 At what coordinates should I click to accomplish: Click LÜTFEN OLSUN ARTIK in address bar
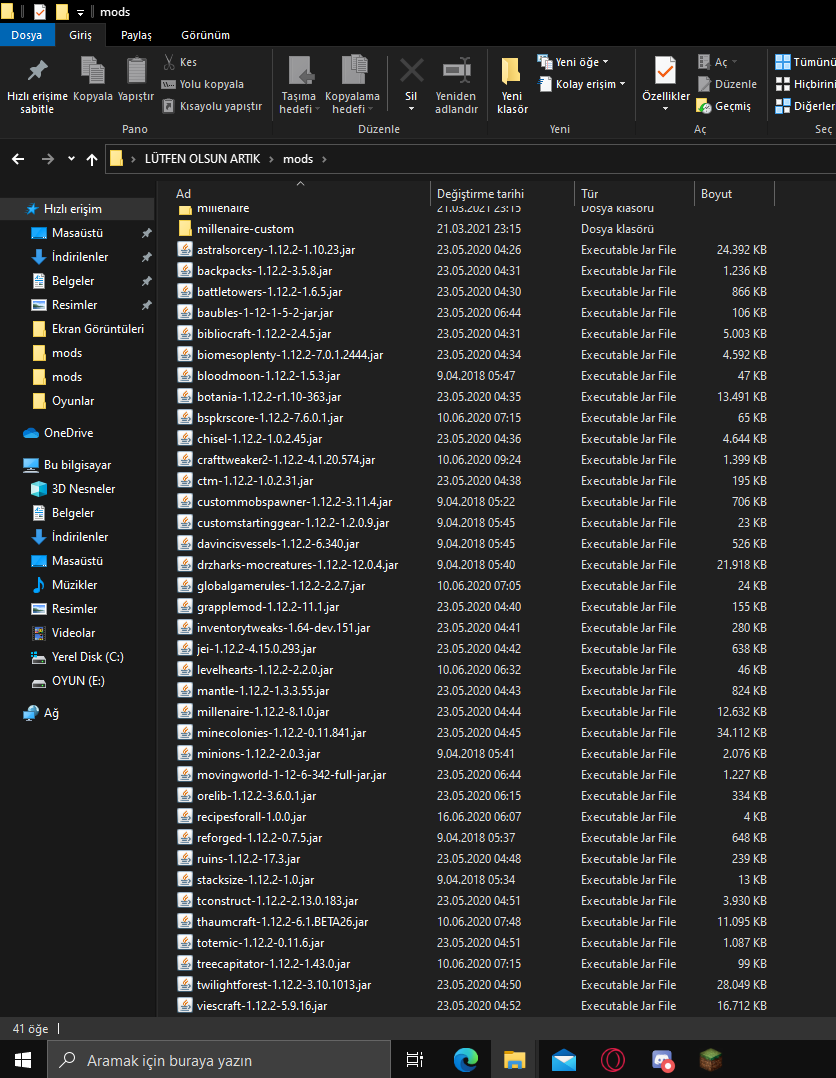(x=202, y=159)
